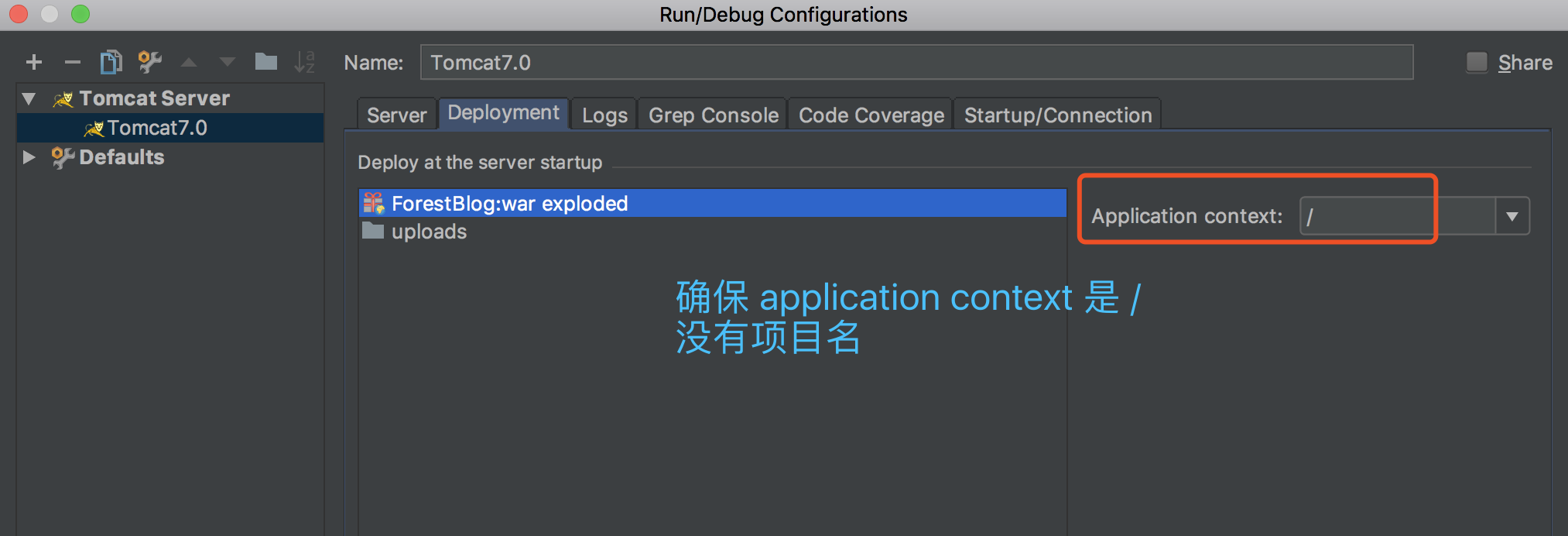The width and height of the screenshot is (1568, 536).
Task: Switch to the Server tab
Action: click(396, 115)
